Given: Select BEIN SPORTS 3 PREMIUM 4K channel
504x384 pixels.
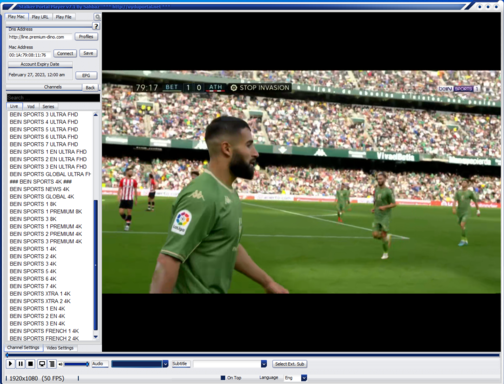Looking at the screenshot, I should pyautogui.click(x=46, y=241).
